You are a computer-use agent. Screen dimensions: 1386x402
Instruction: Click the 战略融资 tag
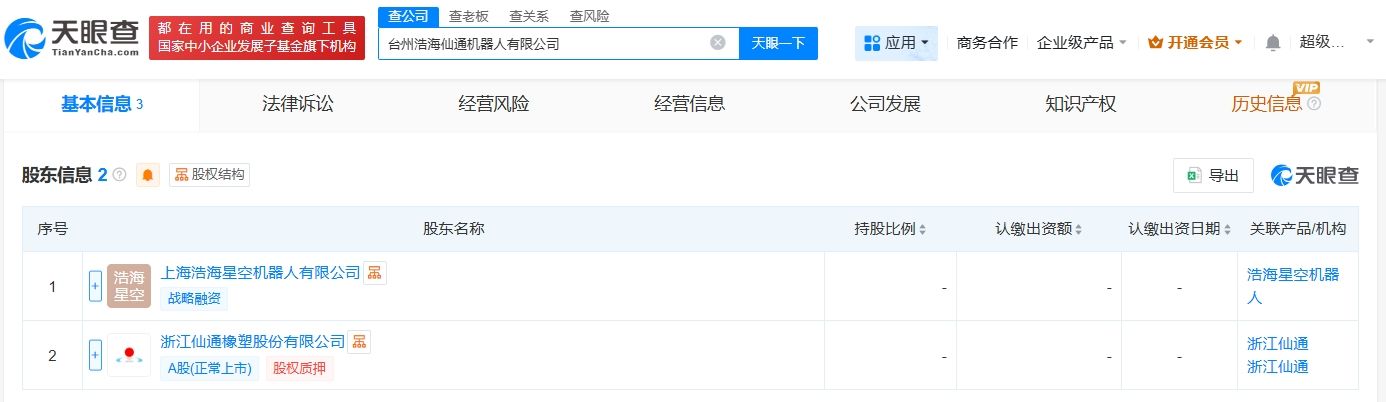pyautogui.click(x=194, y=298)
